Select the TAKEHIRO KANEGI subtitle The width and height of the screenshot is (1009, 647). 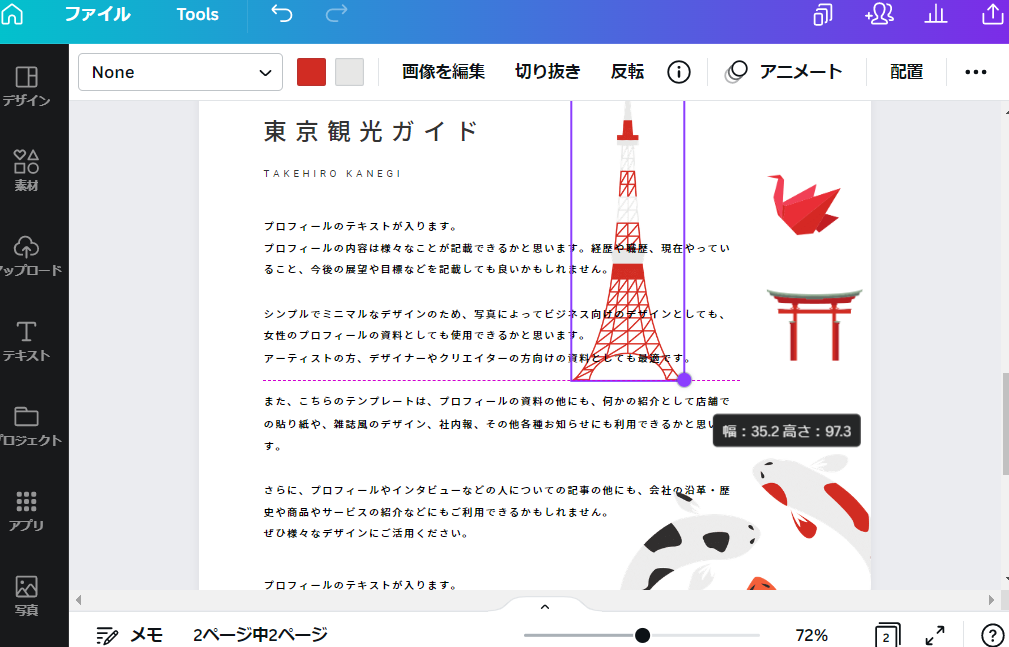(x=332, y=174)
